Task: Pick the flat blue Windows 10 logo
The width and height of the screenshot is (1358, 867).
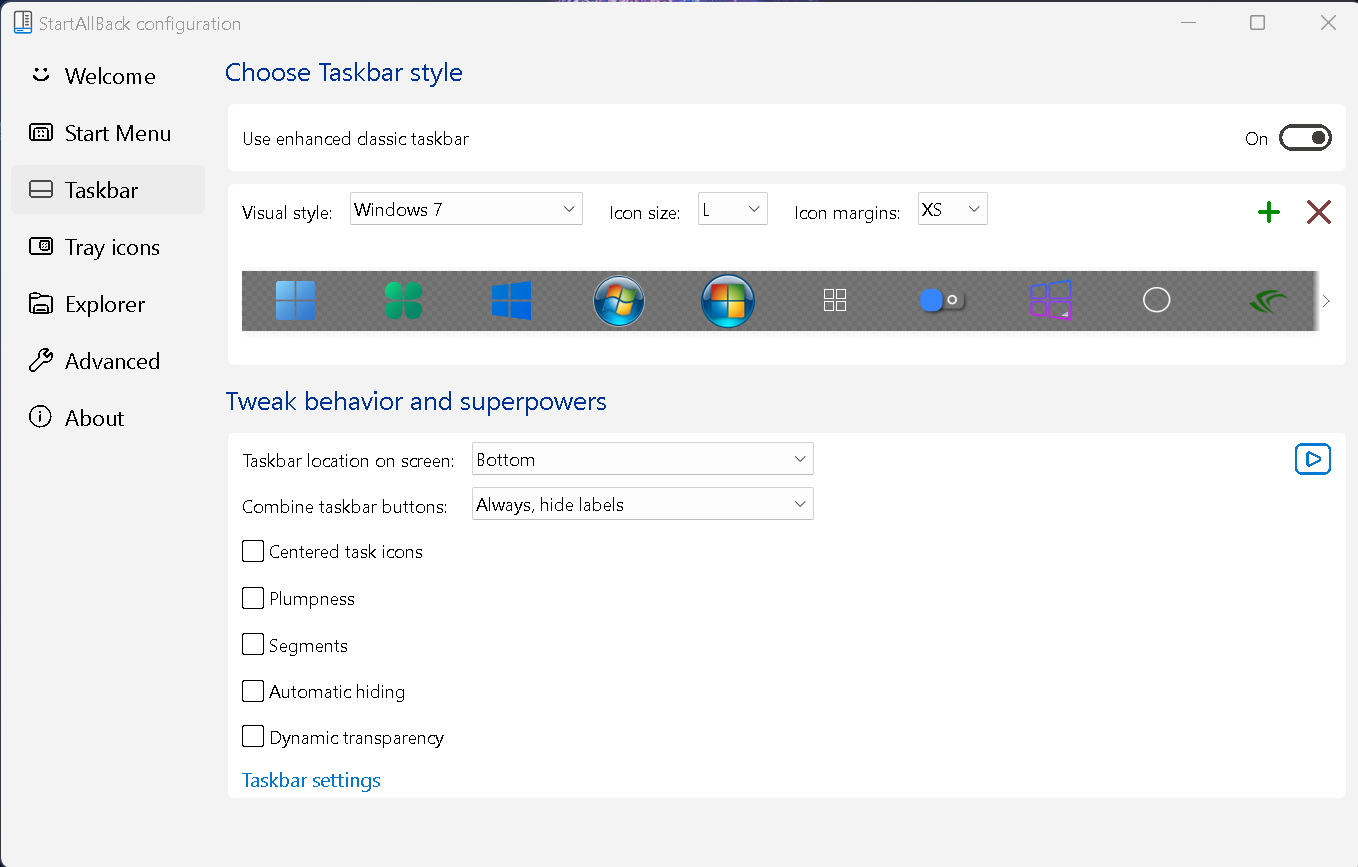Action: point(511,300)
